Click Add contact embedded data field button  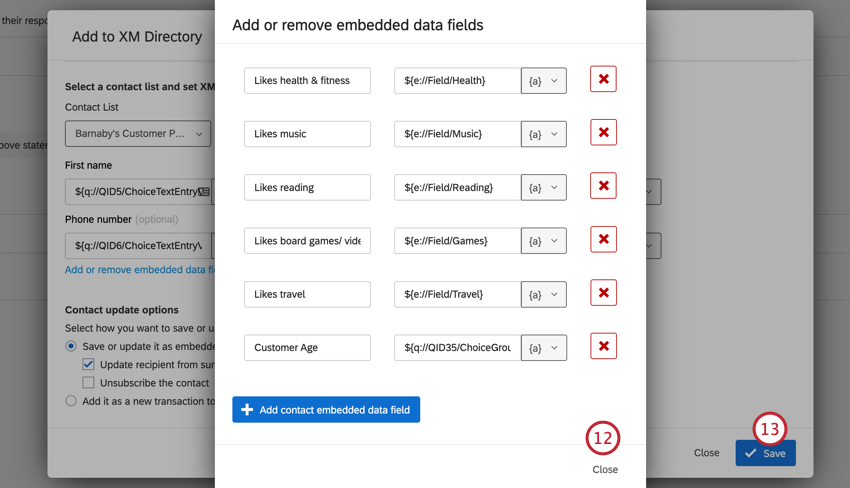click(x=326, y=410)
